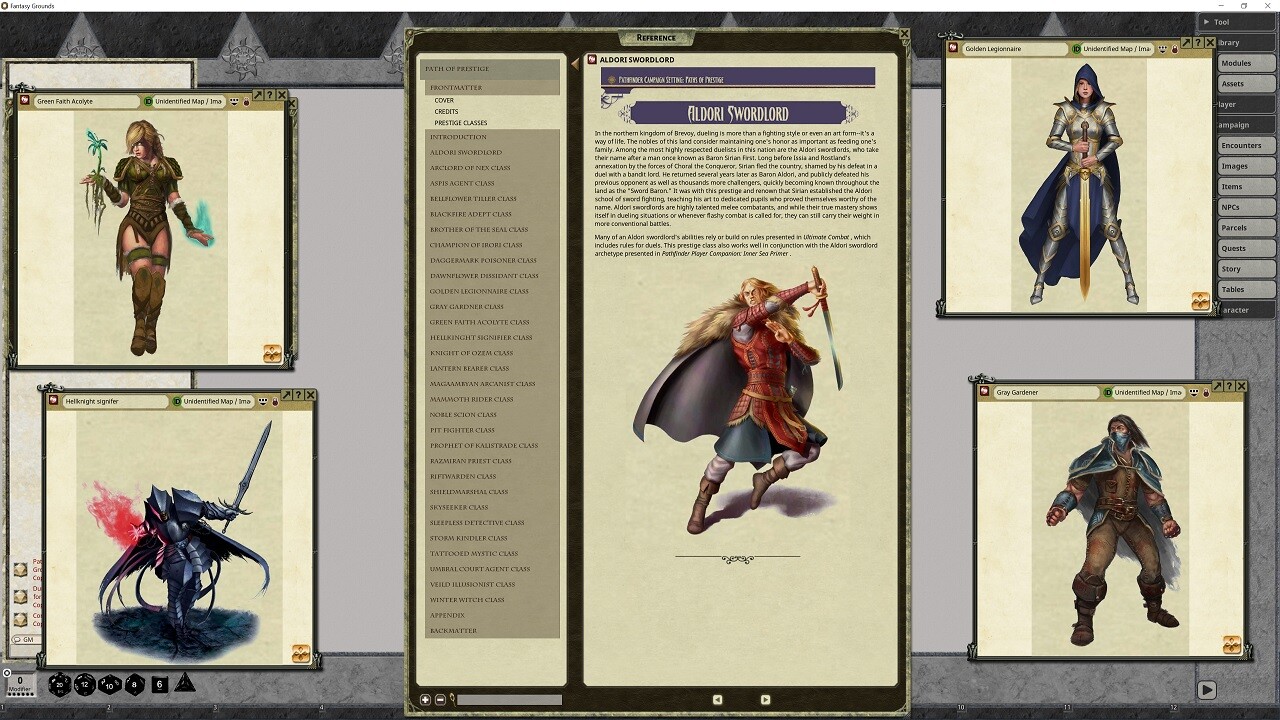Click the pop-out arrow icon on Hellknight signifer window
1280x720 pixels.
pos(287,395)
